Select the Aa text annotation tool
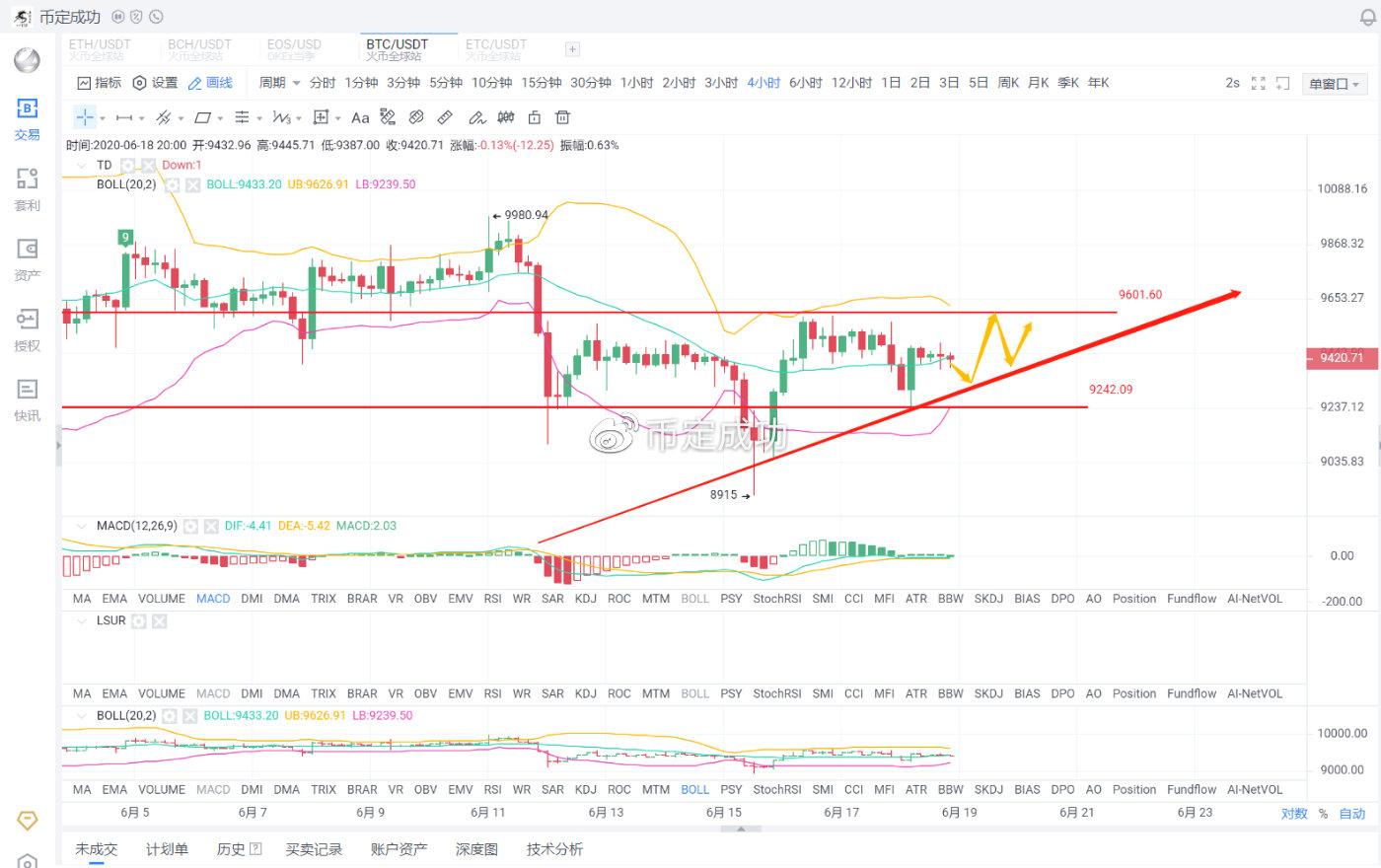 coord(360,117)
